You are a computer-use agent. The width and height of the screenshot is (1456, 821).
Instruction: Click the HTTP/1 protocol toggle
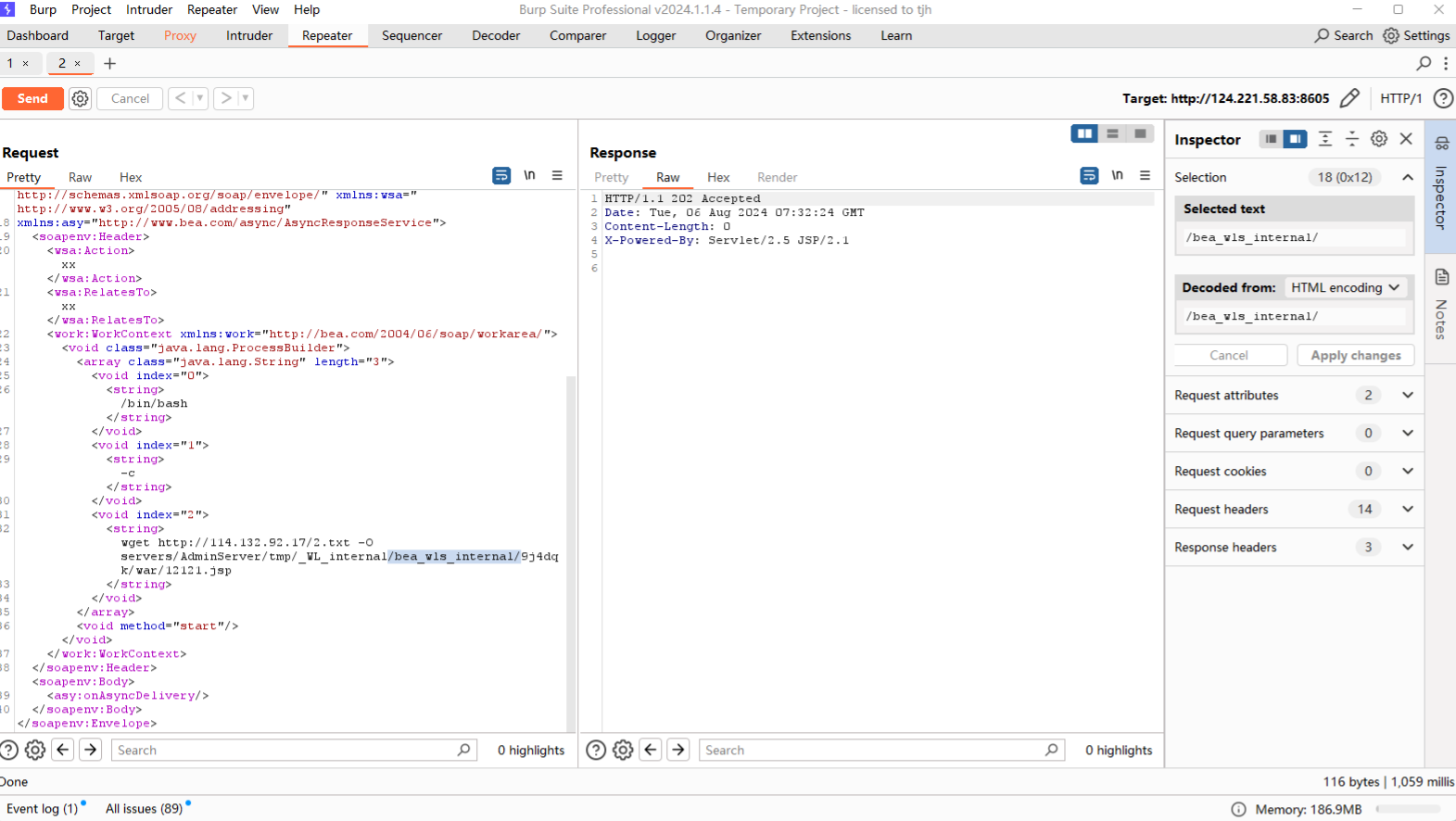coord(1400,98)
